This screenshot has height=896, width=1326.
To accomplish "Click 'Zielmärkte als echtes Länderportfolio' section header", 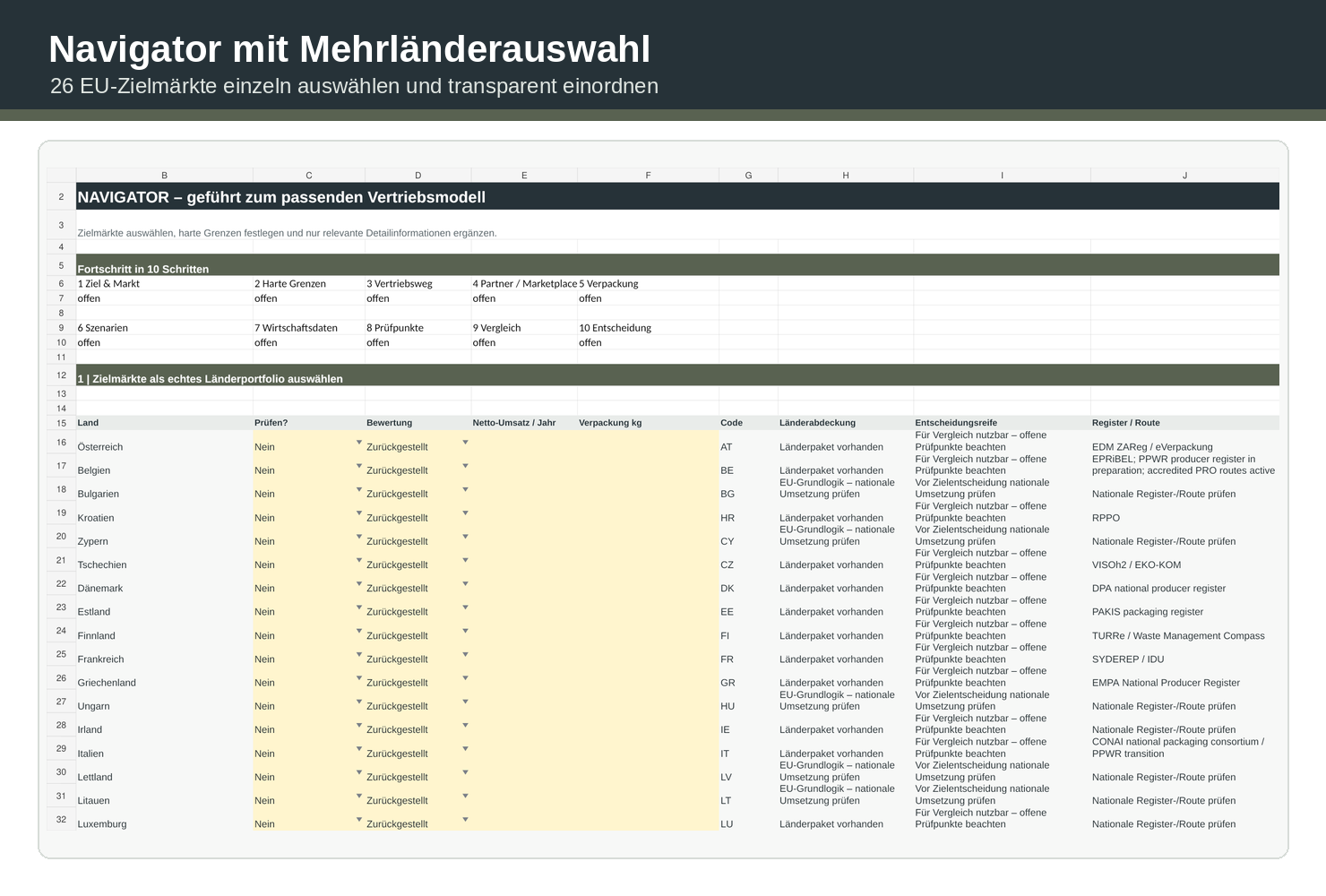I will tap(677, 375).
